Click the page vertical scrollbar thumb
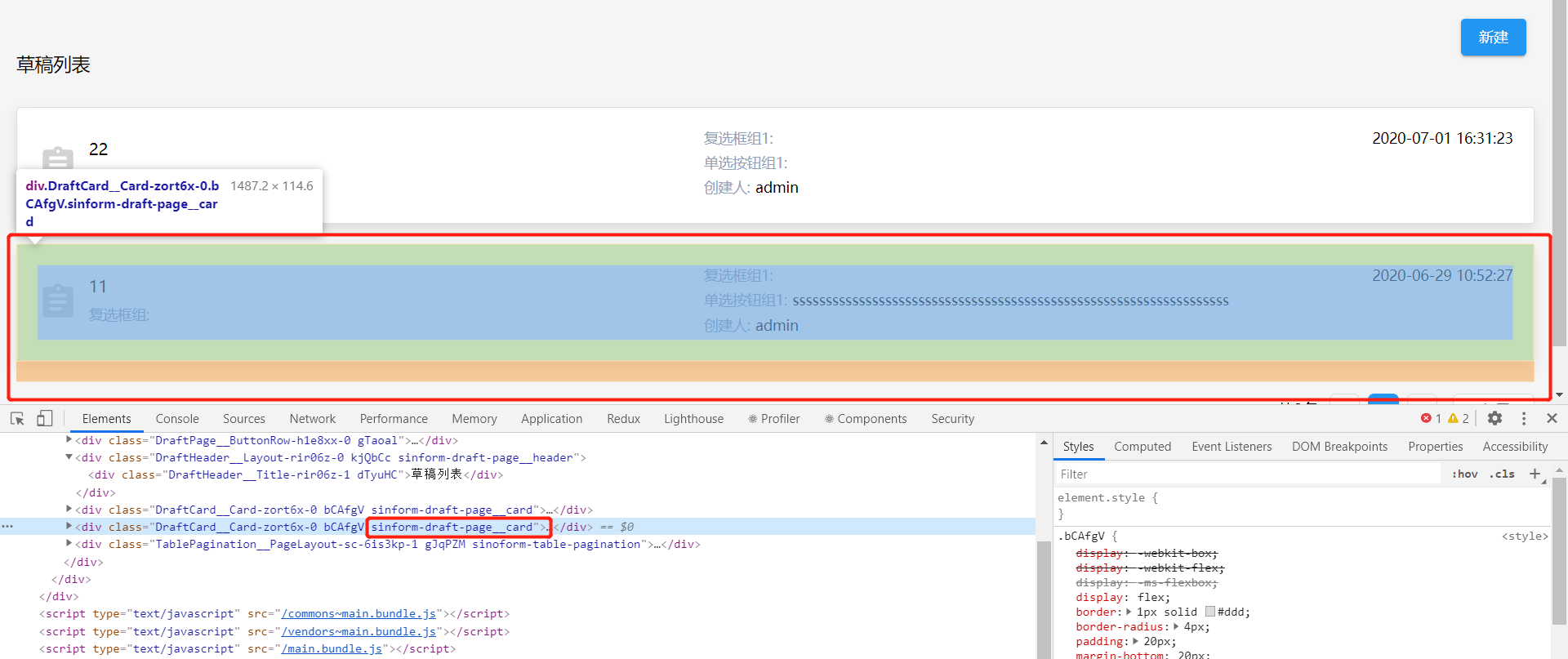This screenshot has height=659, width=1568. coord(1560,173)
